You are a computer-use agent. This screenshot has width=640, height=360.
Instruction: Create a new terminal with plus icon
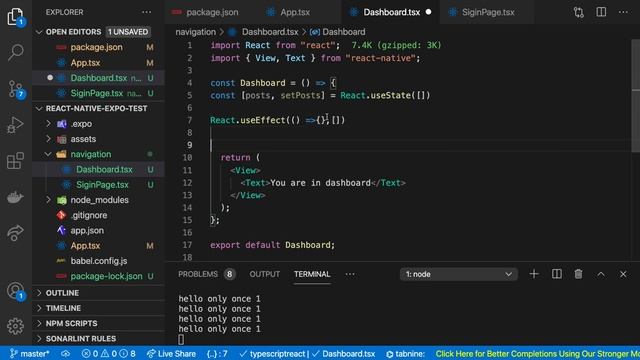tap(534, 274)
